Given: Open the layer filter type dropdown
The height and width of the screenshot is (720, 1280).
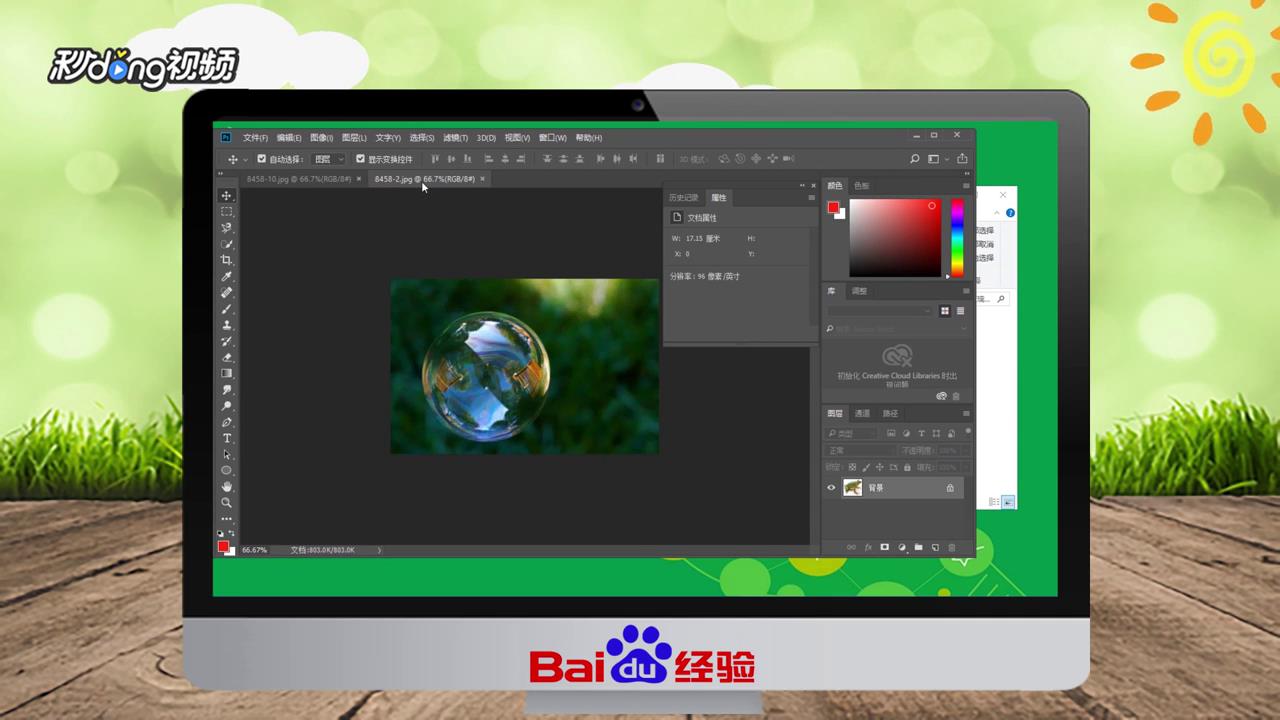Looking at the screenshot, I should 852,433.
